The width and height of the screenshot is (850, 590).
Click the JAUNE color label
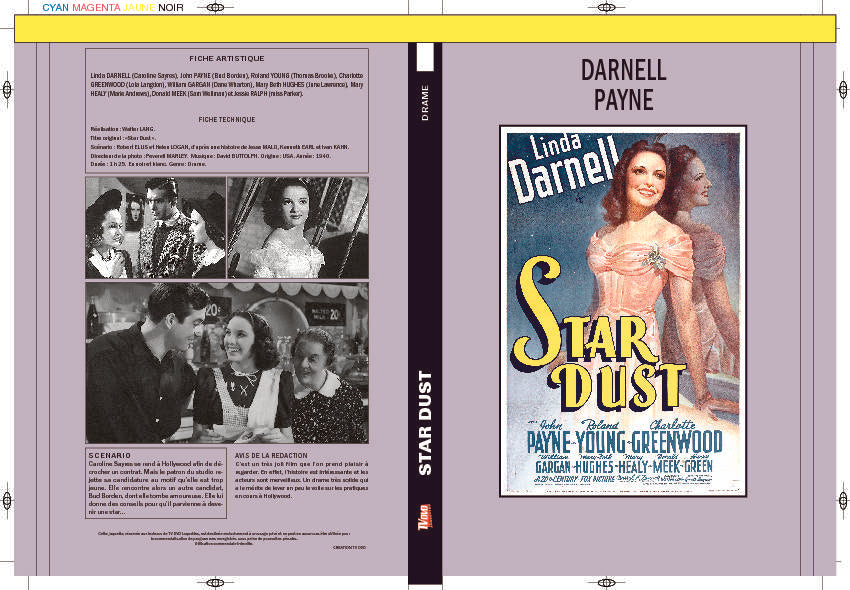coord(139,8)
